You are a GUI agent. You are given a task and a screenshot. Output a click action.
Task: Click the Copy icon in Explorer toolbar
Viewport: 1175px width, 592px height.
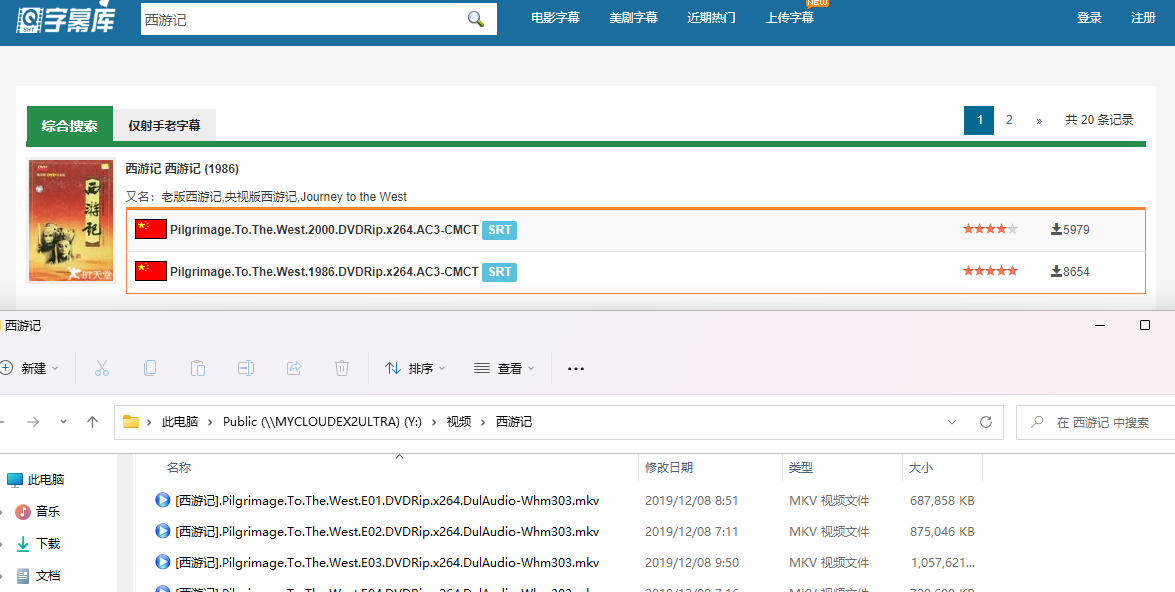click(150, 368)
